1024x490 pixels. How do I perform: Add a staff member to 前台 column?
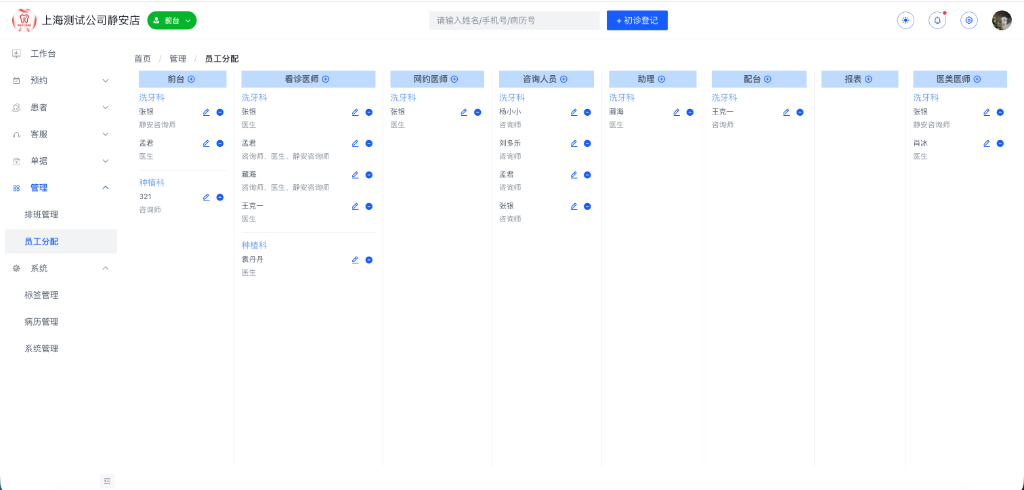(x=191, y=79)
